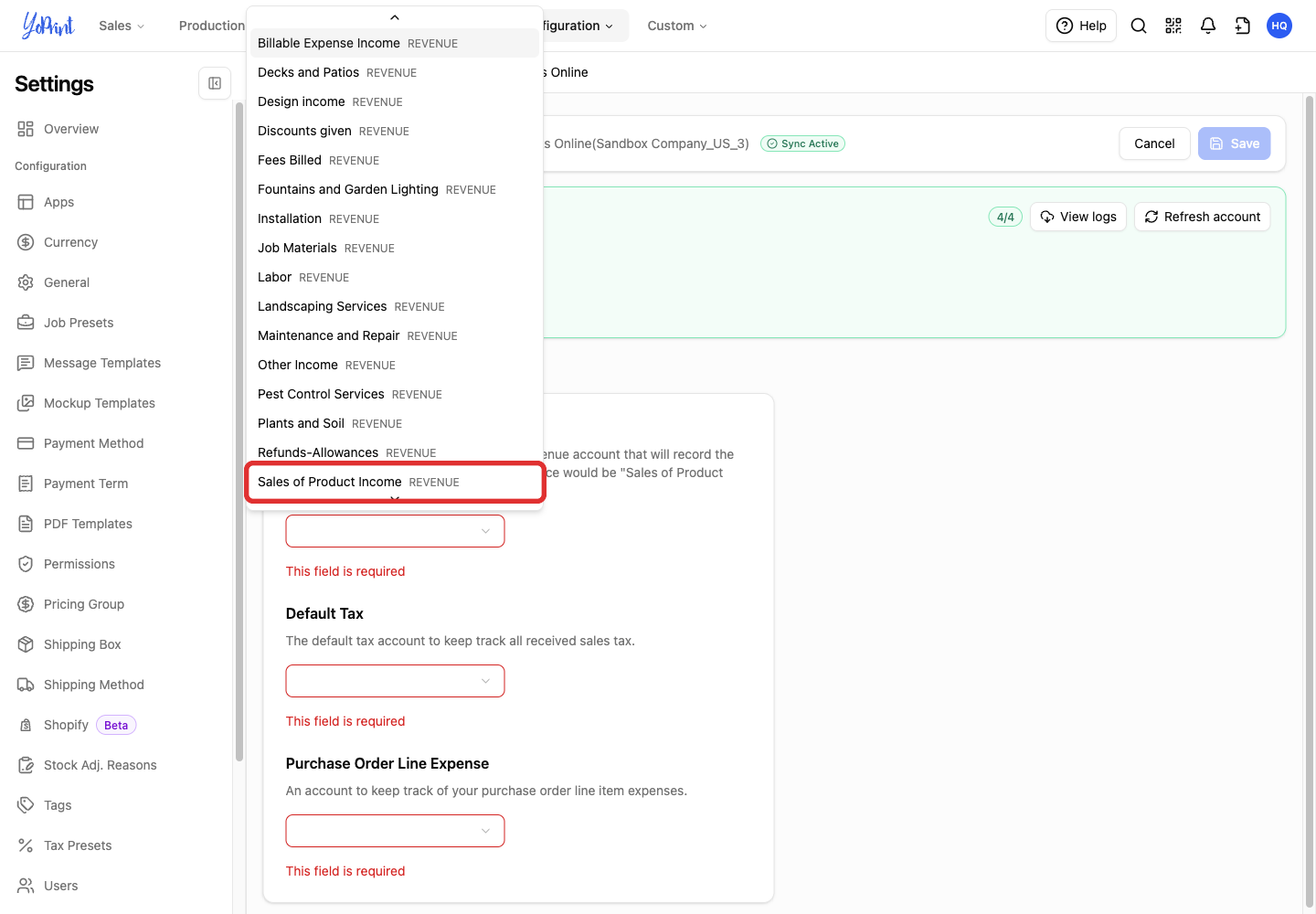This screenshot has width=1316, height=914.
Task: Click the Permissions shield icon
Action: 26,564
